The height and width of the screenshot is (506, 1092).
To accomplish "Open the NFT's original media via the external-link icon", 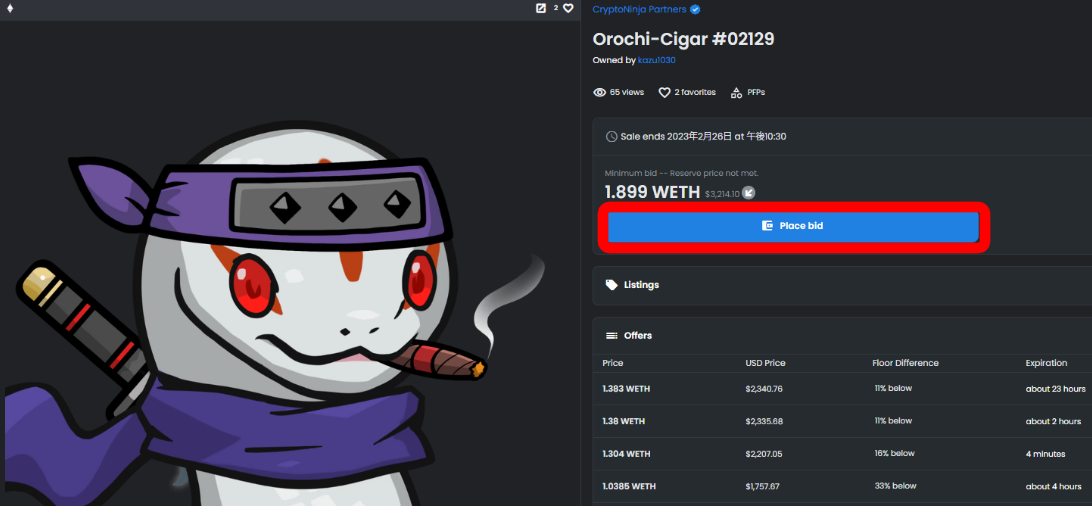I will (540, 8).
